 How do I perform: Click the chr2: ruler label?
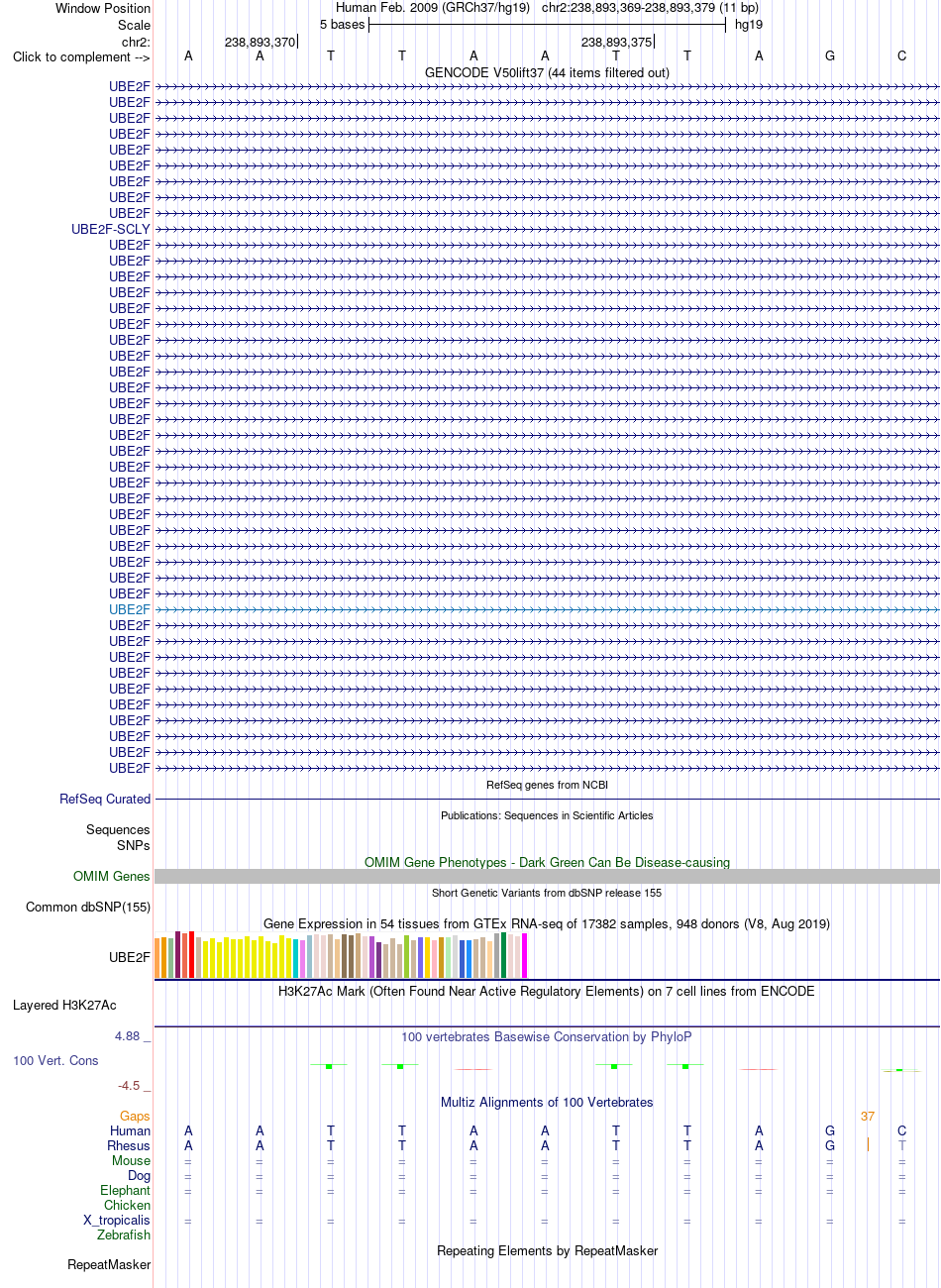tap(136, 42)
